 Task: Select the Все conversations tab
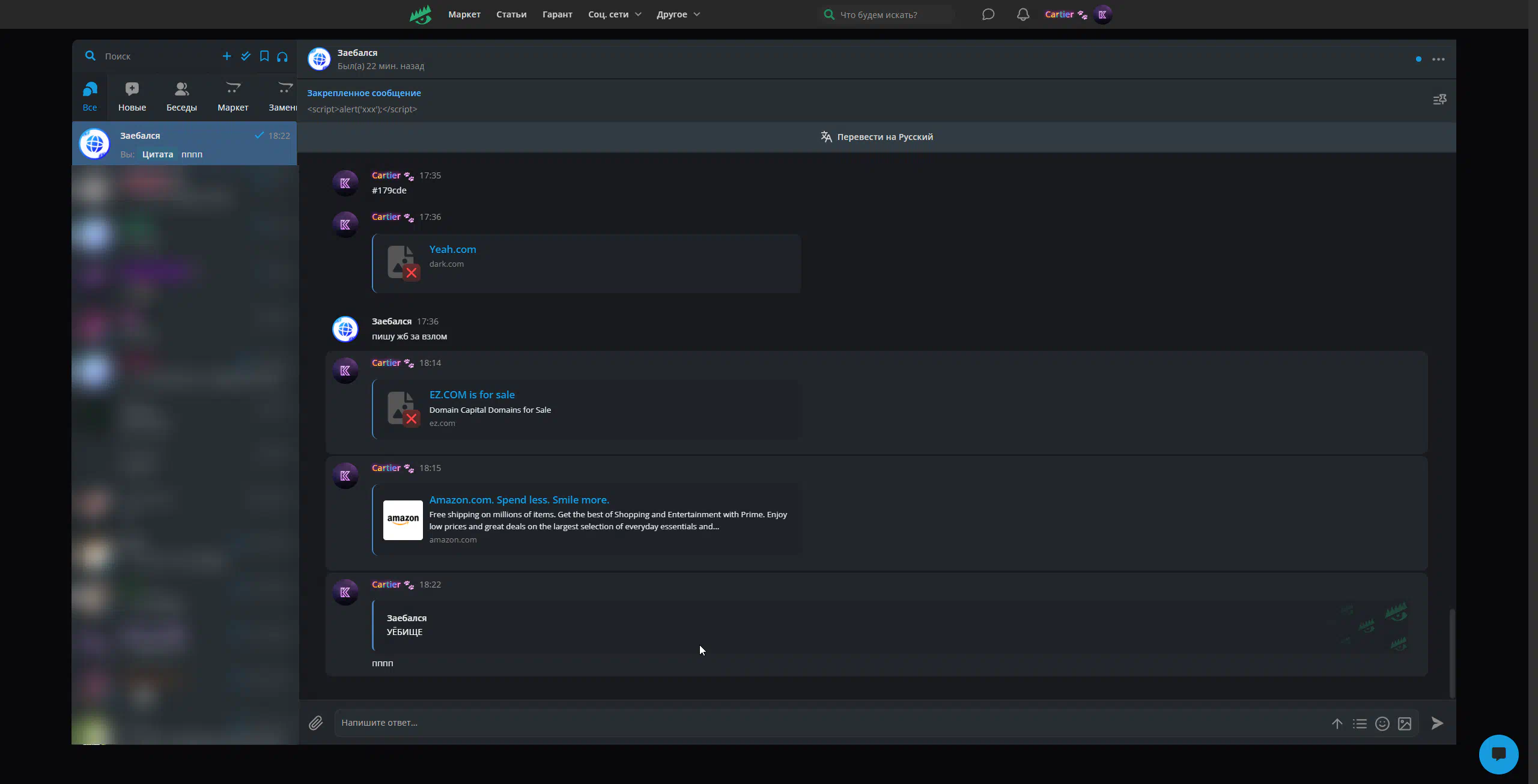(90, 97)
